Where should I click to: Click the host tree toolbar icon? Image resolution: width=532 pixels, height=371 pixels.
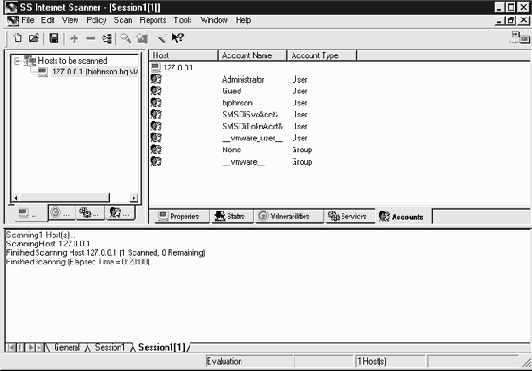(107, 39)
